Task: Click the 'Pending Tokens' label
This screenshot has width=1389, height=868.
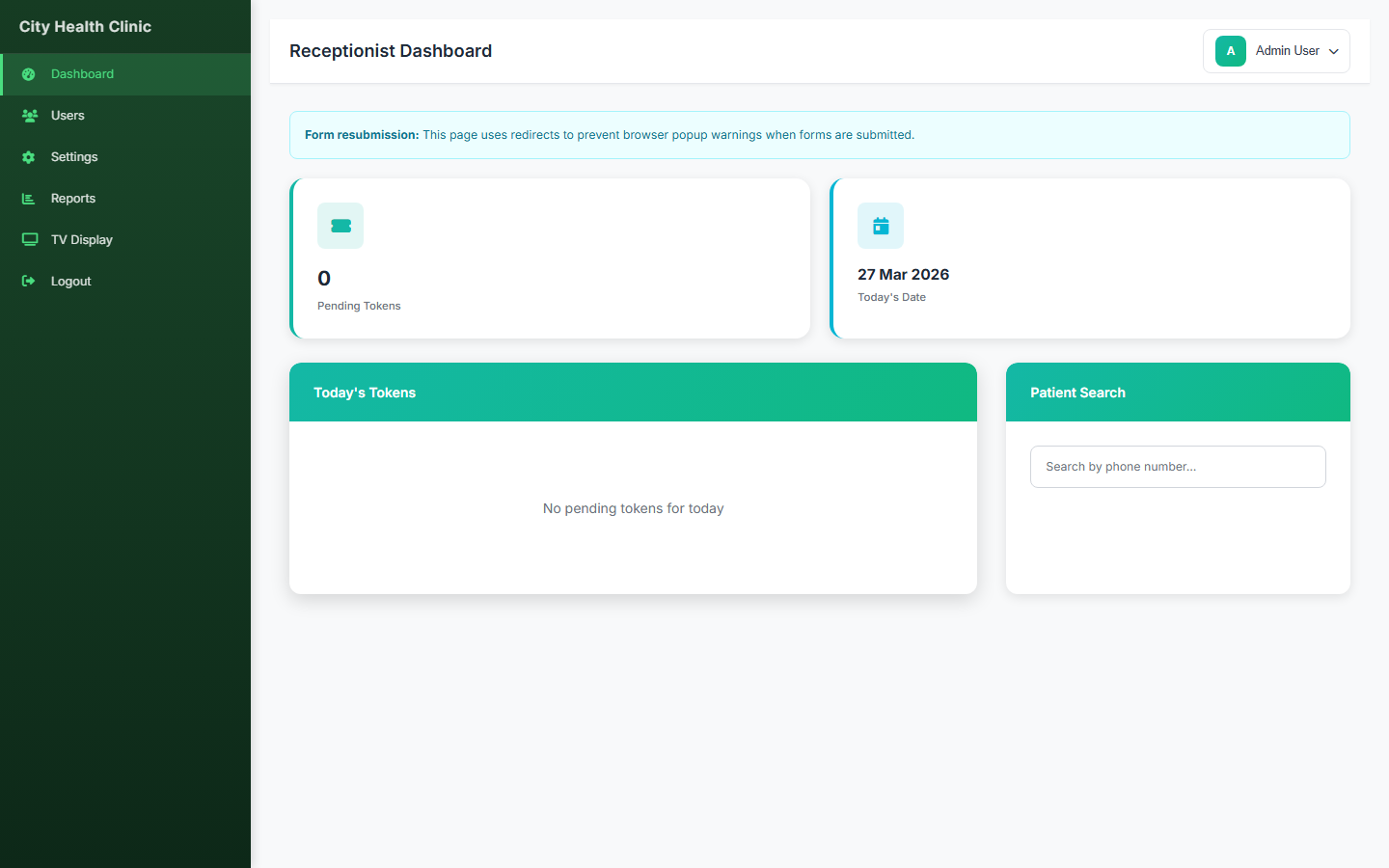Action: [x=359, y=306]
